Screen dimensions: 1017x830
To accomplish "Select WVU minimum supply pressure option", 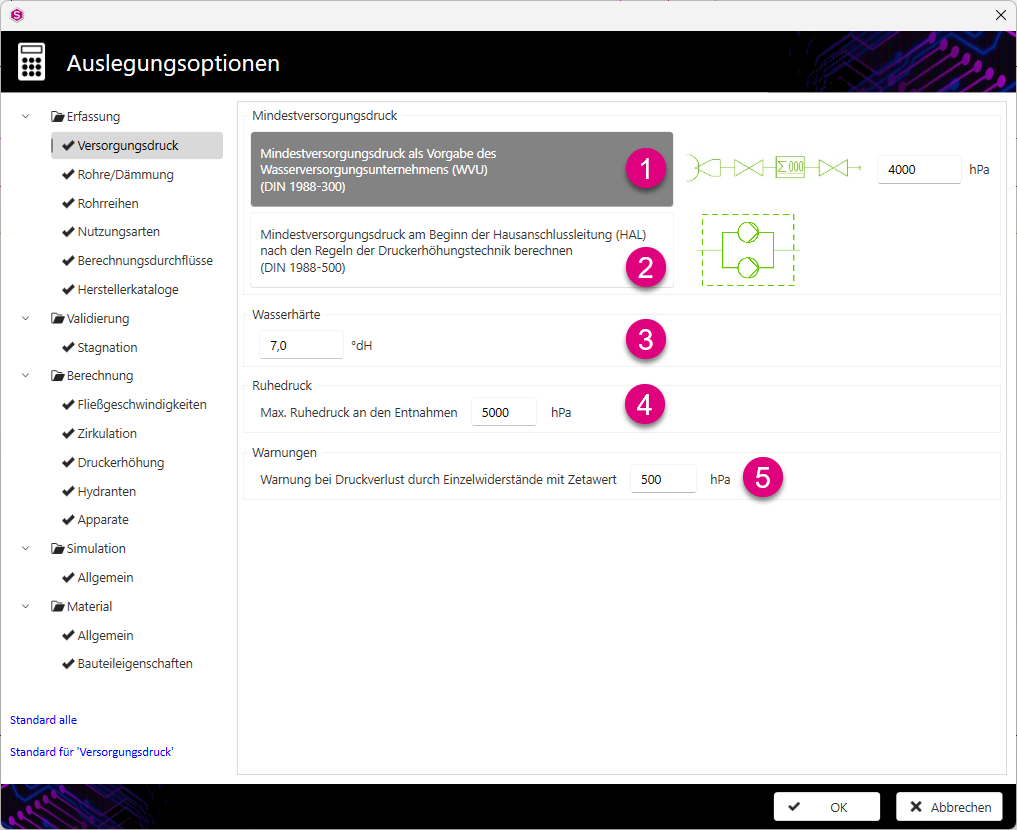I will [462, 169].
